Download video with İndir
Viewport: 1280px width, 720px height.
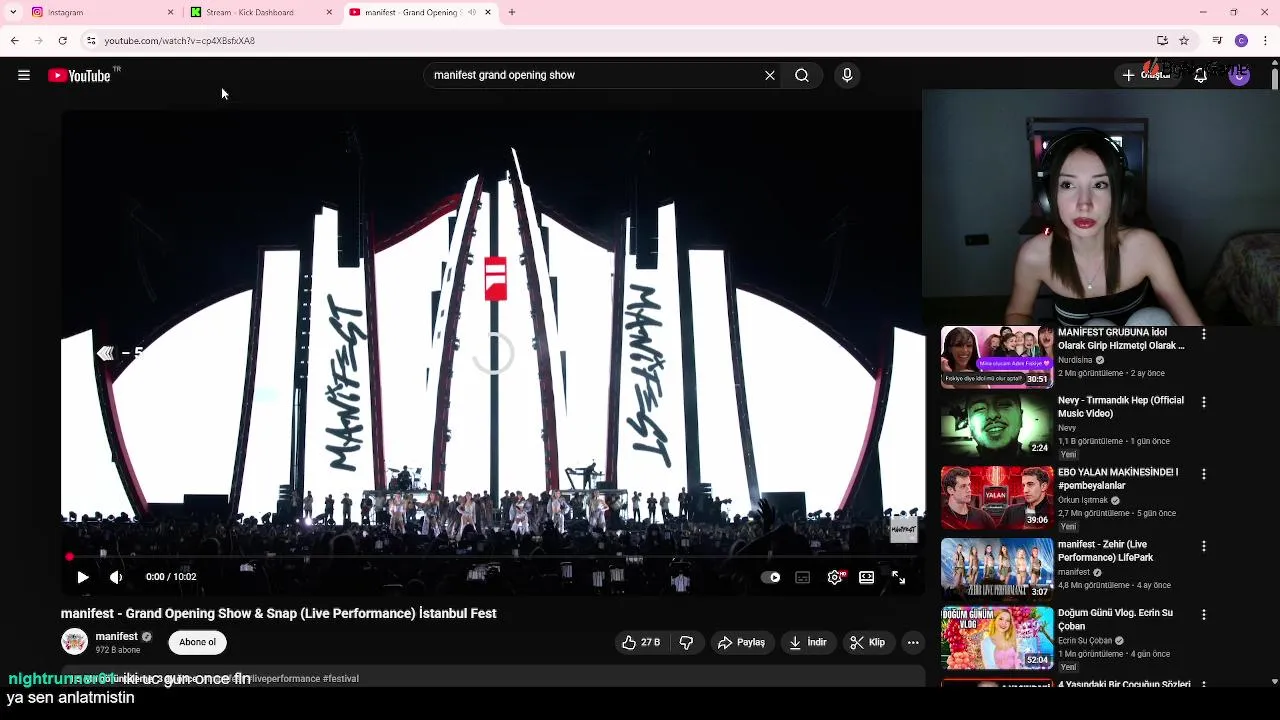tap(808, 643)
